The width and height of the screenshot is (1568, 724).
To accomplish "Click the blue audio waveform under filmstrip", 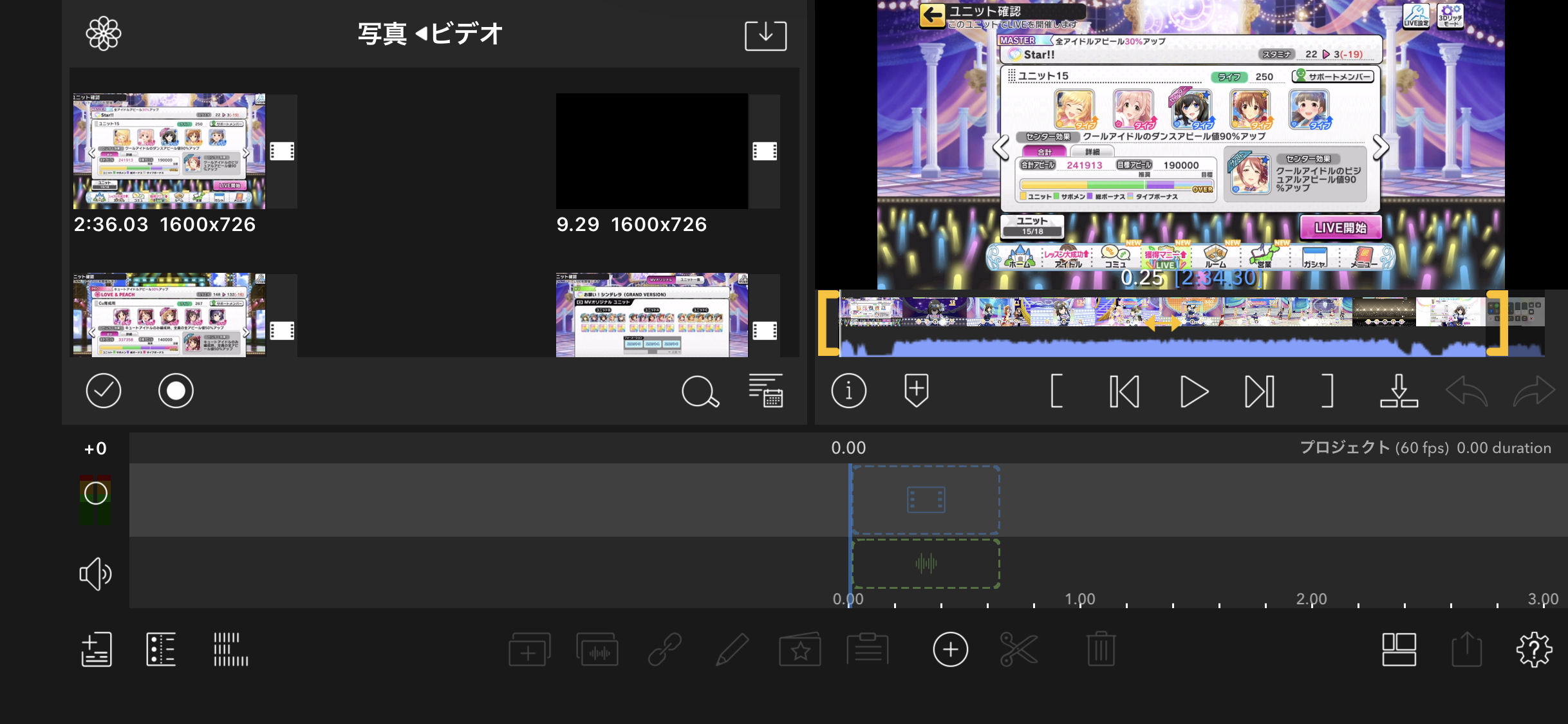I will click(1163, 346).
